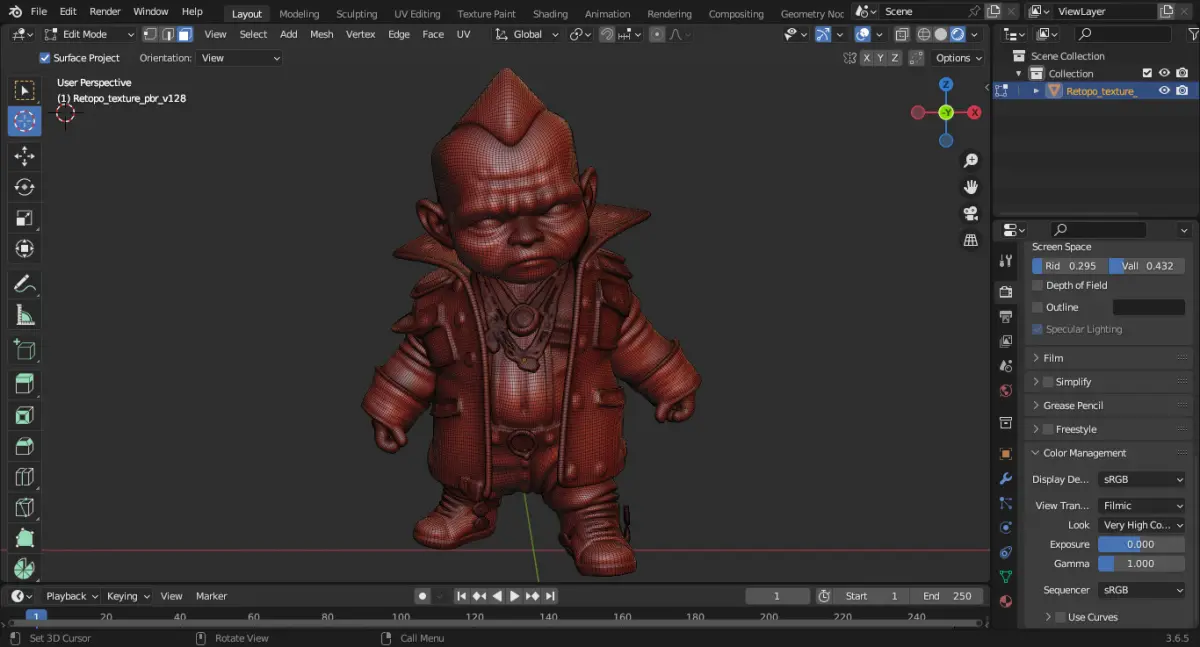Open the Render menu
Image resolution: width=1200 pixels, height=647 pixels.
click(x=105, y=12)
